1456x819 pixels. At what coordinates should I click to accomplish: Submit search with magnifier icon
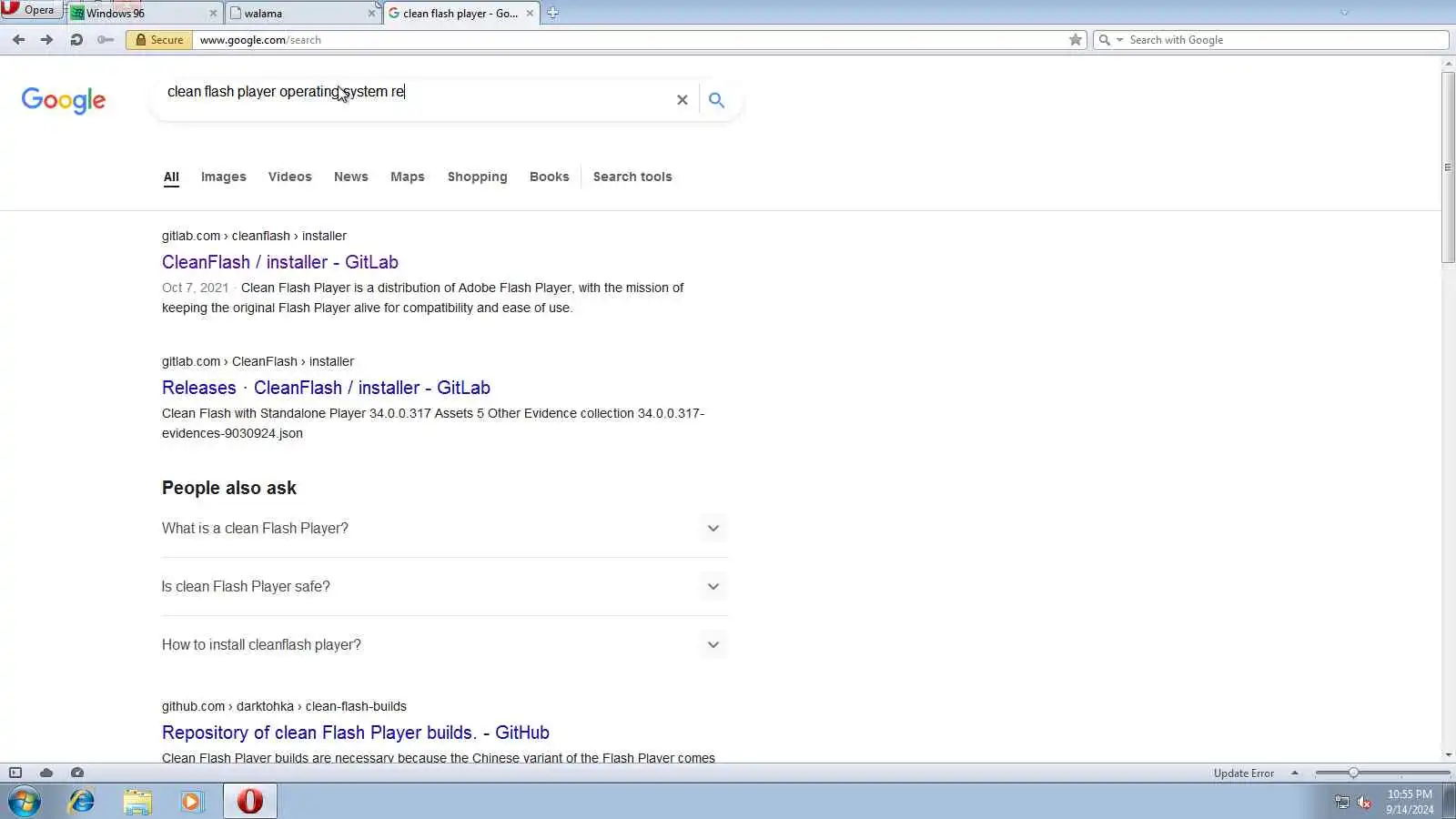tap(716, 100)
